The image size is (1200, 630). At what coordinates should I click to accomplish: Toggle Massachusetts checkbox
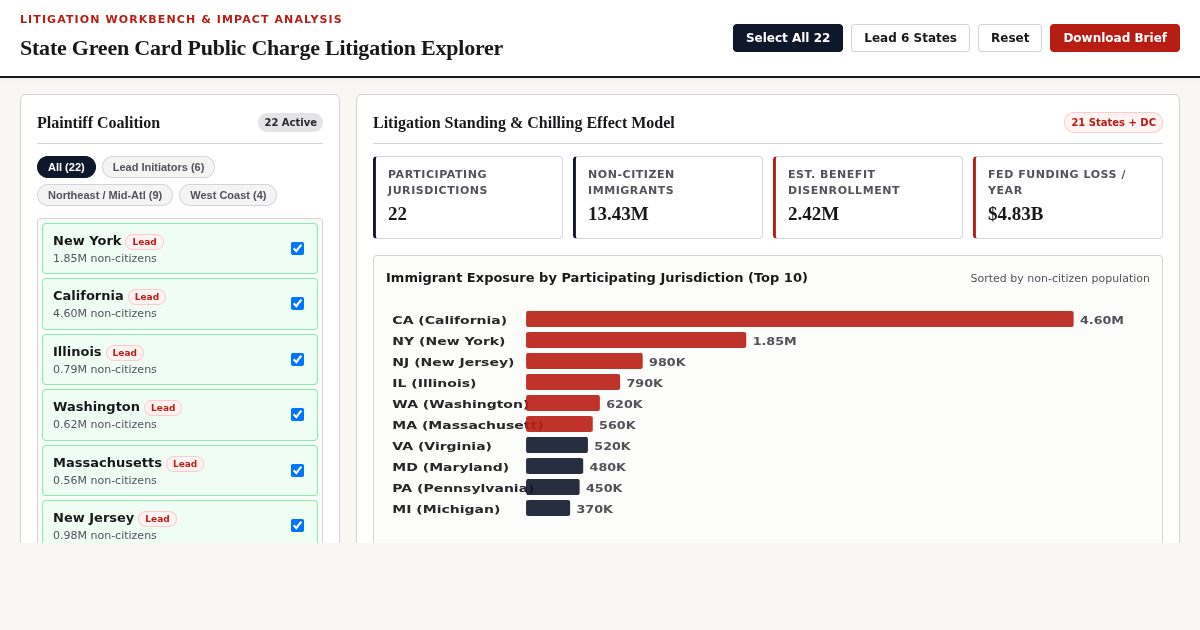tap(297, 470)
